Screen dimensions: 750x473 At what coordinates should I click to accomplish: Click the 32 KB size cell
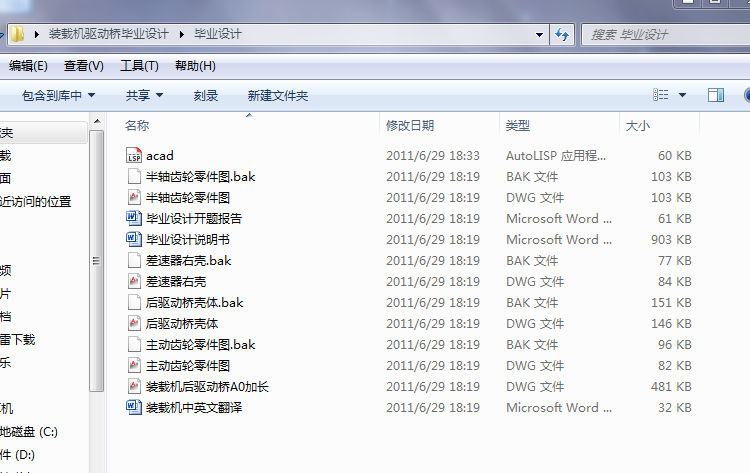(x=674, y=407)
